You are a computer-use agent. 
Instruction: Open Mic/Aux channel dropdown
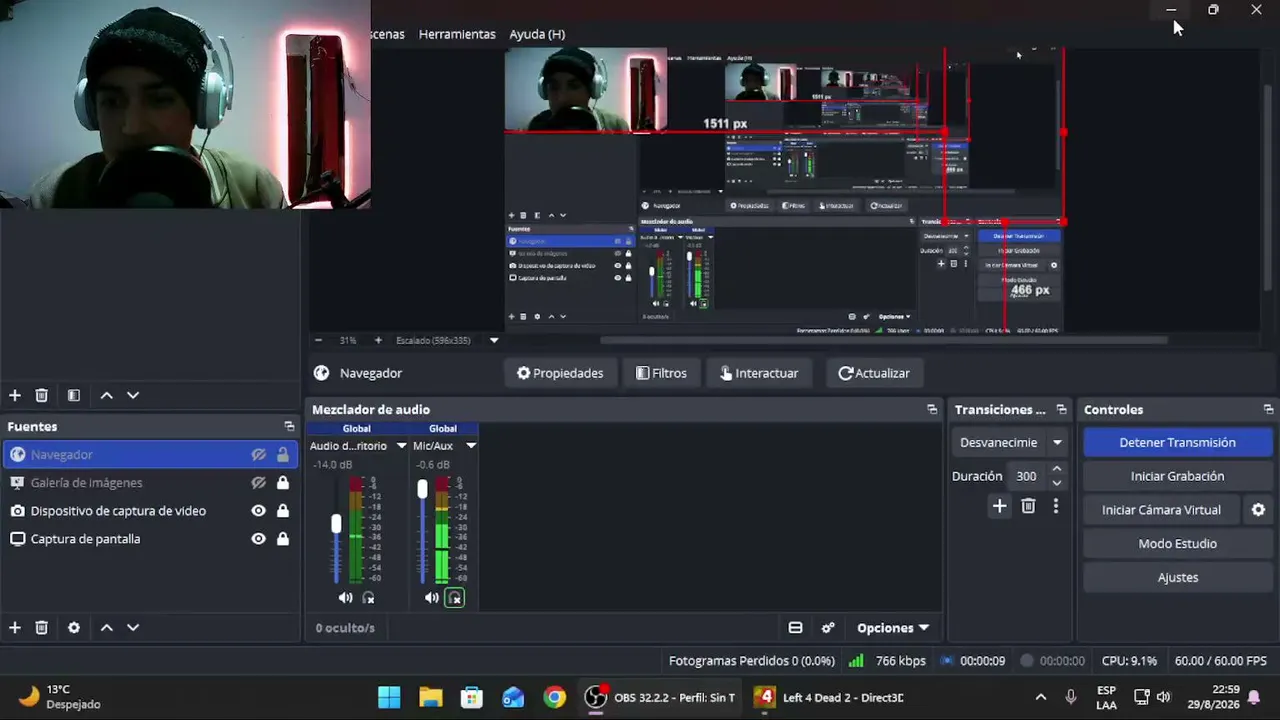471,446
